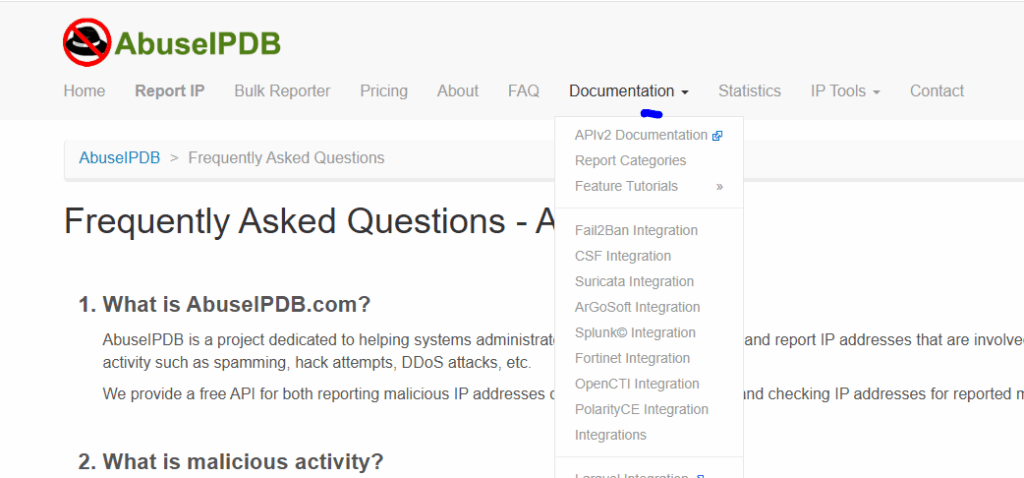1024x478 pixels.
Task: Open Bulk Reporter in the navbar
Action: click(282, 91)
